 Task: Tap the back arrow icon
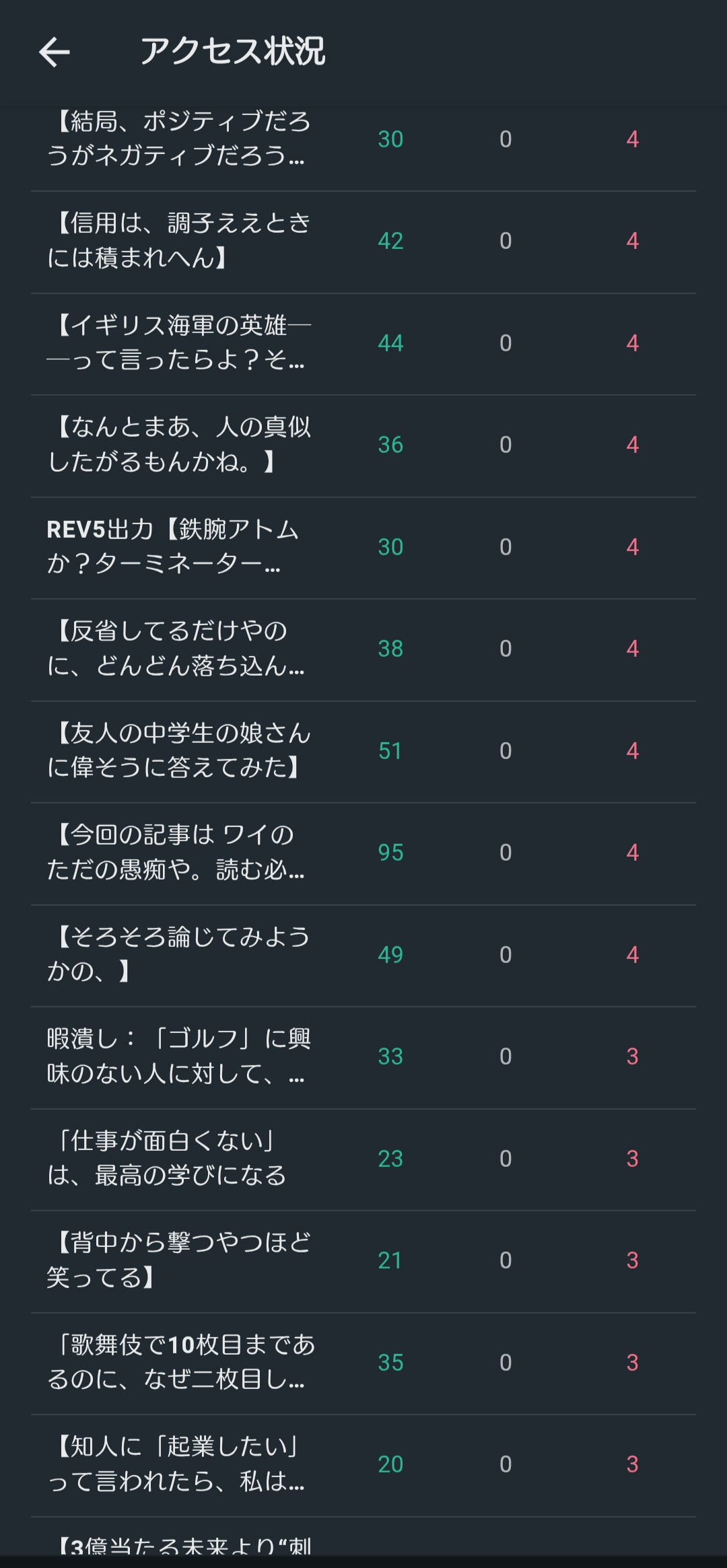tap(55, 52)
